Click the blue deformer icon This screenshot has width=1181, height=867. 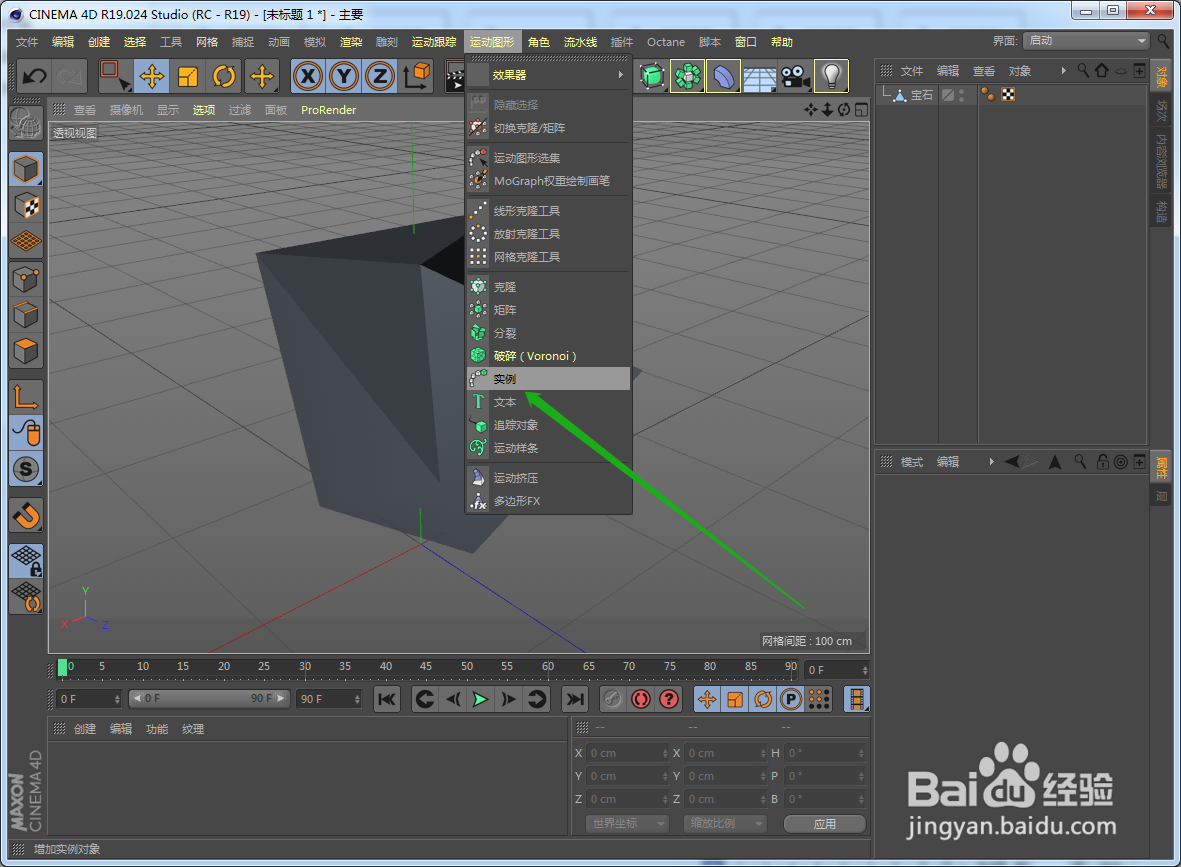click(x=724, y=76)
